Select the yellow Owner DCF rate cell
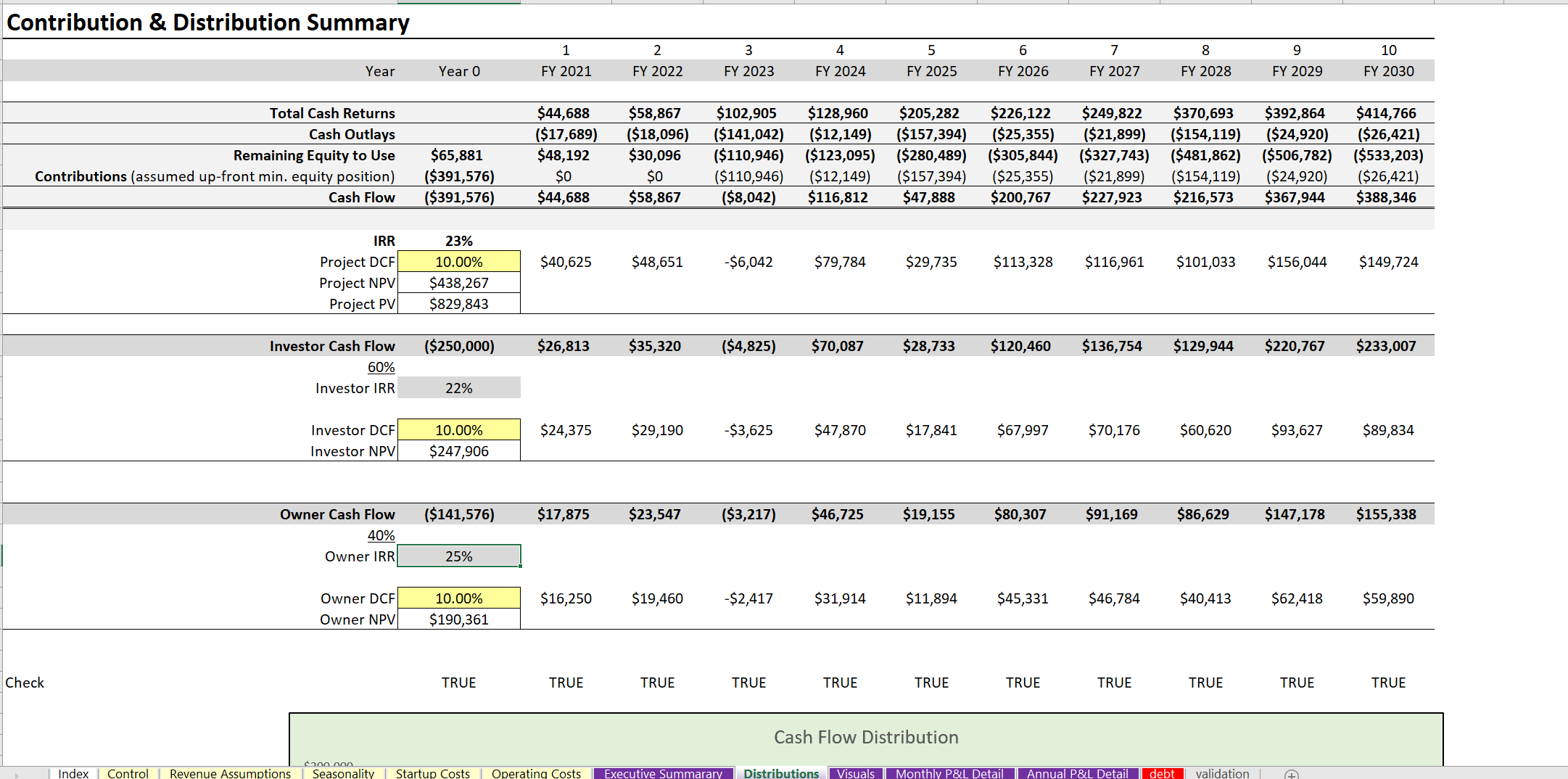Image resolution: width=1568 pixels, height=779 pixels. pyautogui.click(x=459, y=598)
